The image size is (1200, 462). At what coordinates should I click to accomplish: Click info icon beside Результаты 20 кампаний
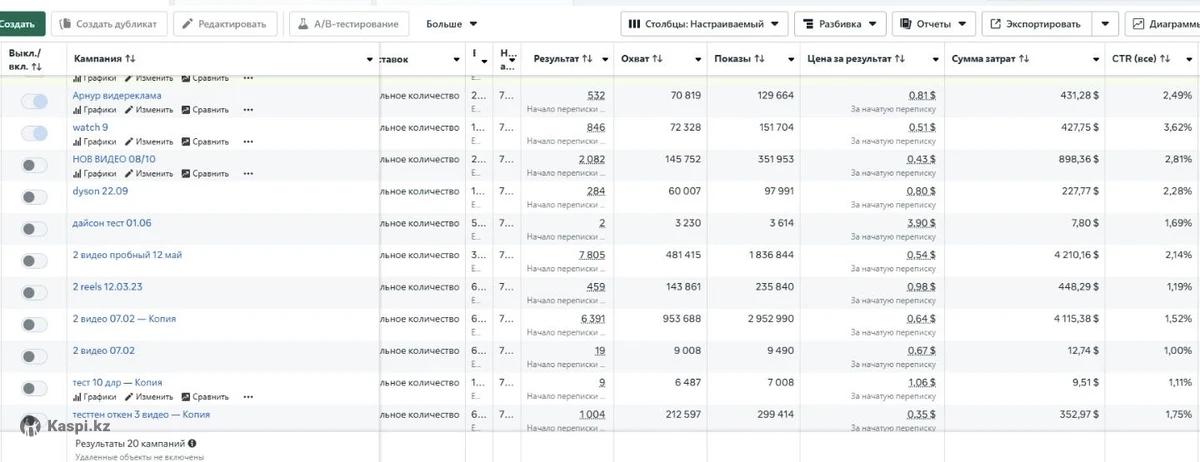pyautogui.click(x=192, y=443)
